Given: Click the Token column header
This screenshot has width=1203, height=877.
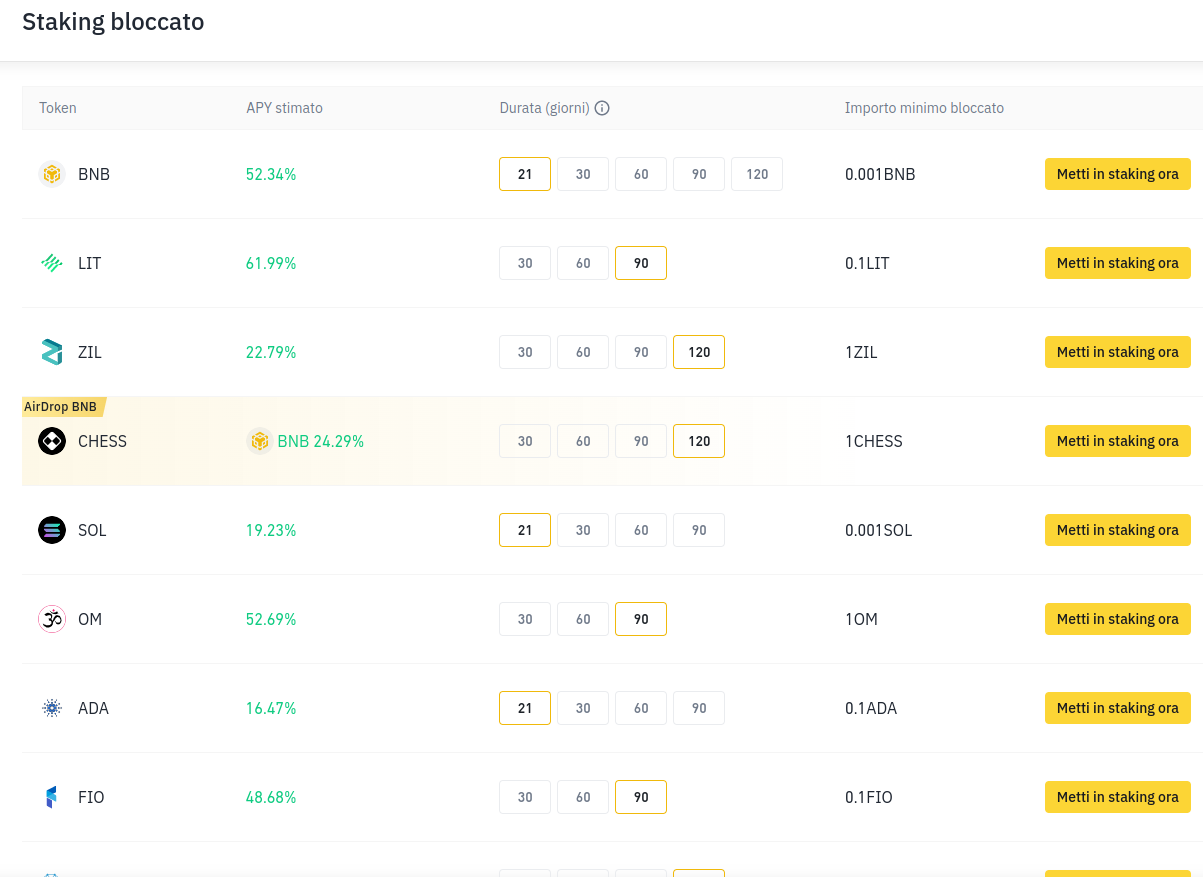Looking at the screenshot, I should click(58, 108).
